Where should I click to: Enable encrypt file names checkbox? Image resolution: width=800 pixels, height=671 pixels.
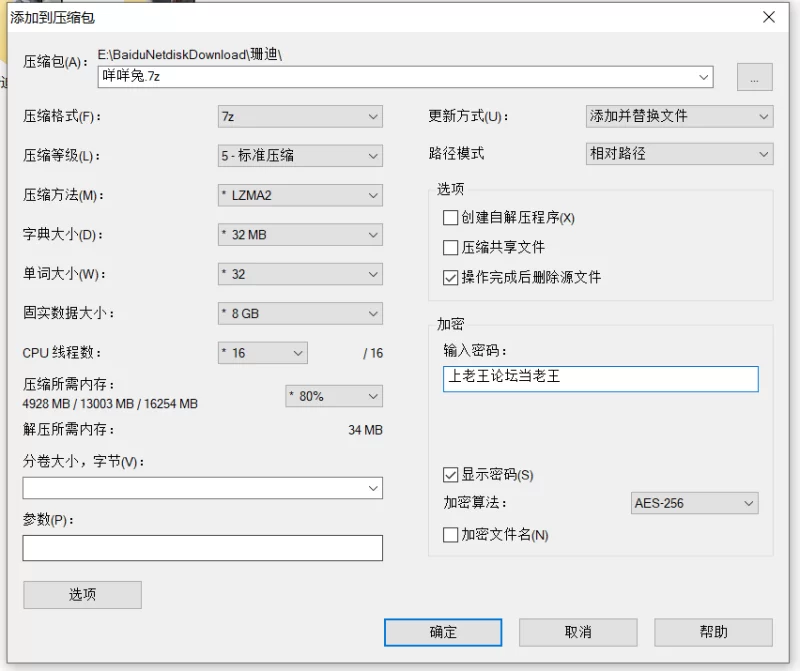451,535
